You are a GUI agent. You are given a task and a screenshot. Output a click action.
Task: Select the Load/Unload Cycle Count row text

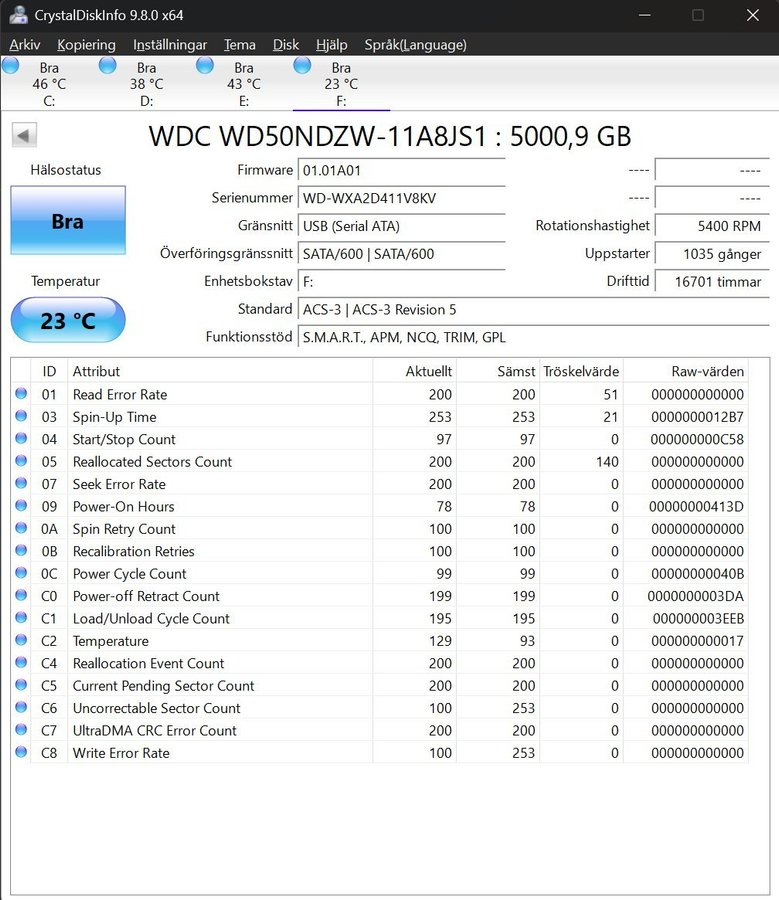[x=151, y=618]
